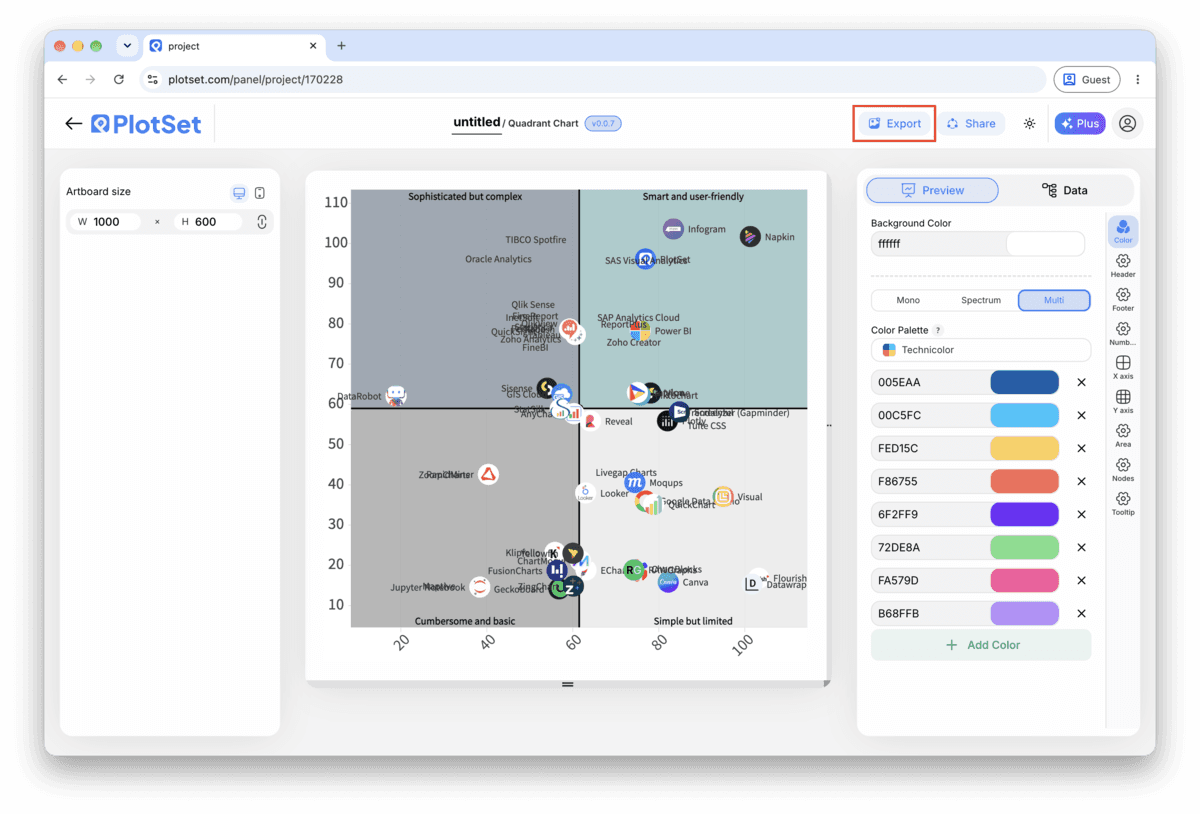Remove color 6F2FF9 with its X

(1081, 514)
